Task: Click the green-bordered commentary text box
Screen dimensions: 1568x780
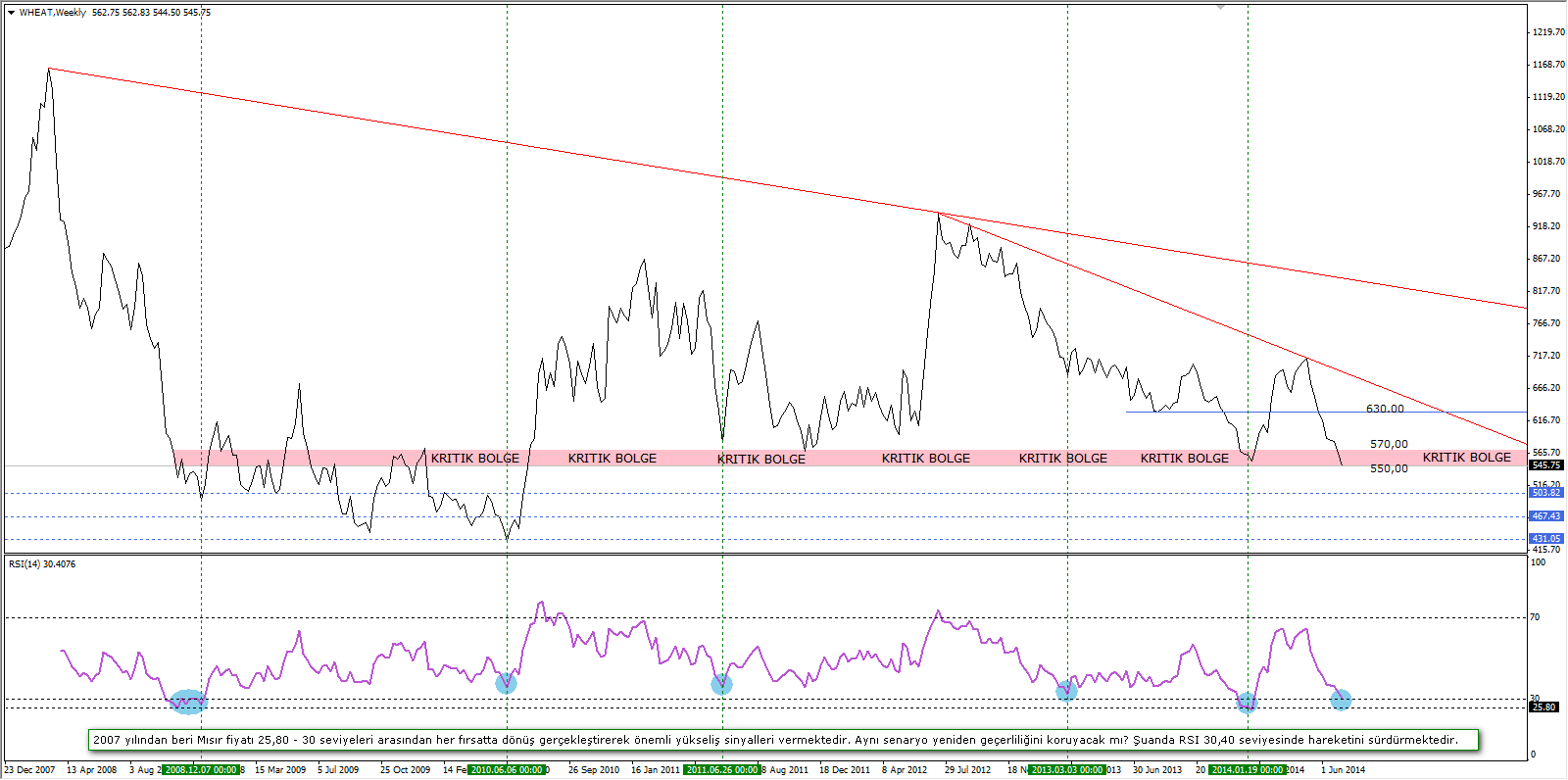Action: tap(783, 741)
